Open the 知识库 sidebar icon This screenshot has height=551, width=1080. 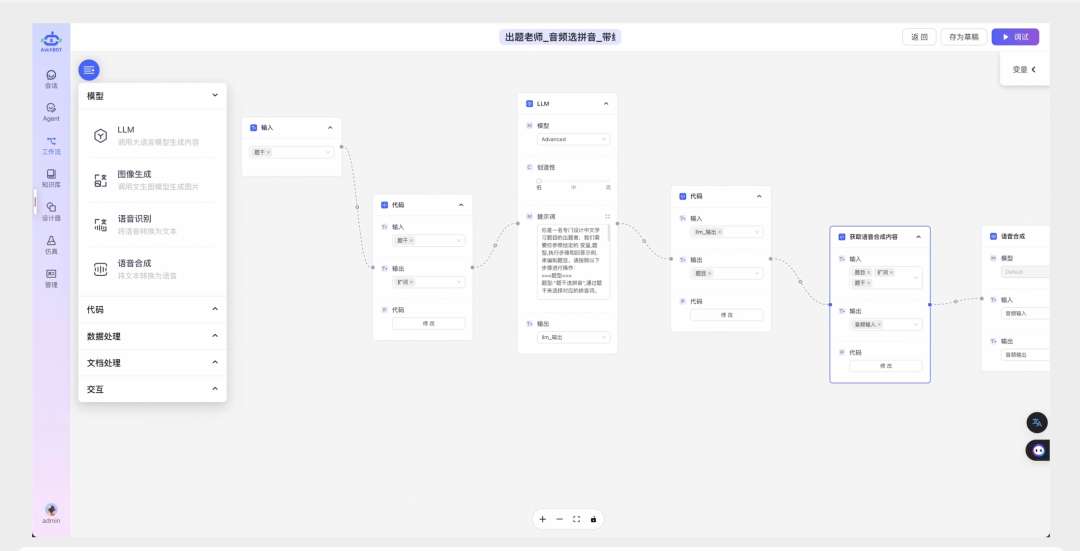(x=51, y=177)
